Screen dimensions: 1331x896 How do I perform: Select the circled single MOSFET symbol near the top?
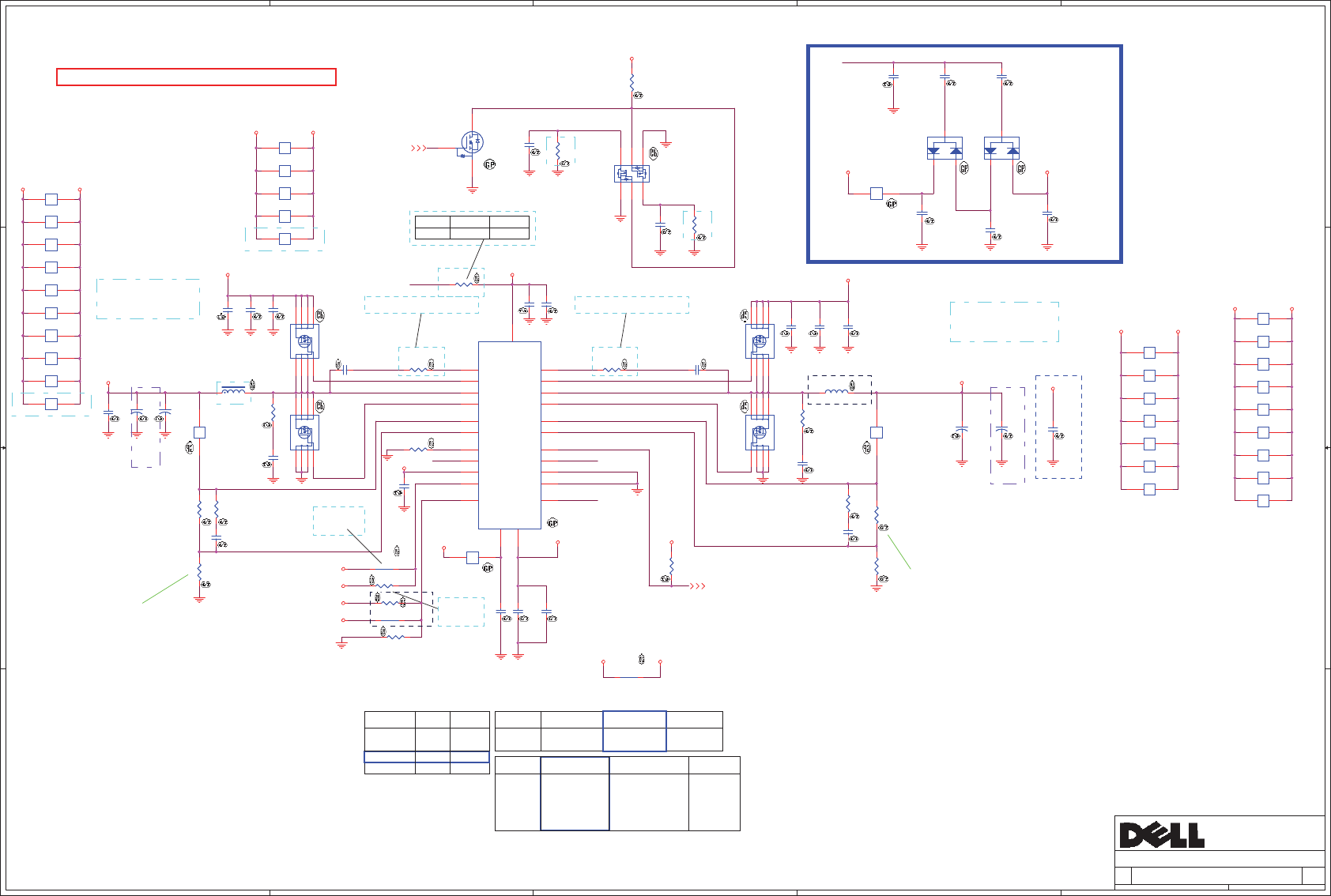pos(472,143)
